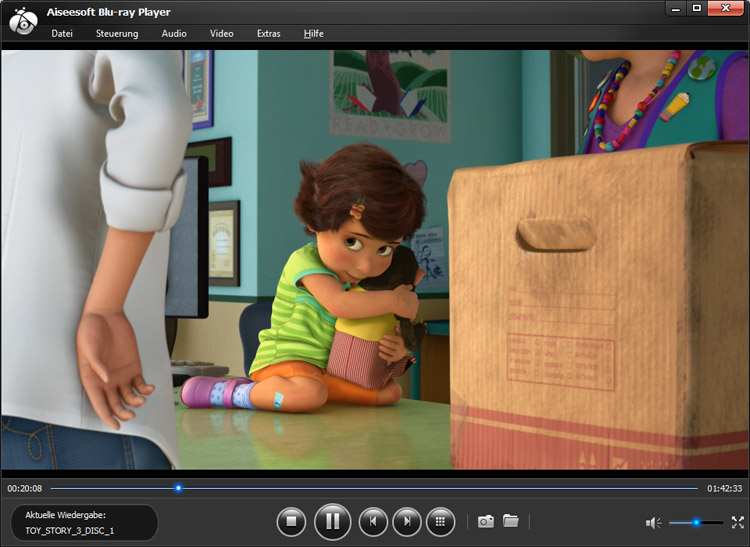Expand the Audio menu
This screenshot has height=547, width=750.
(174, 34)
